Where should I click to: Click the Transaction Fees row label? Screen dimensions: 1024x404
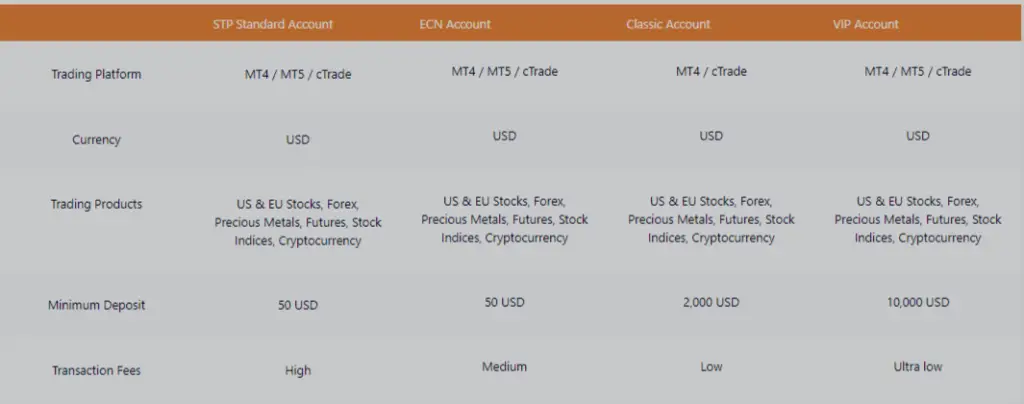pos(96,370)
